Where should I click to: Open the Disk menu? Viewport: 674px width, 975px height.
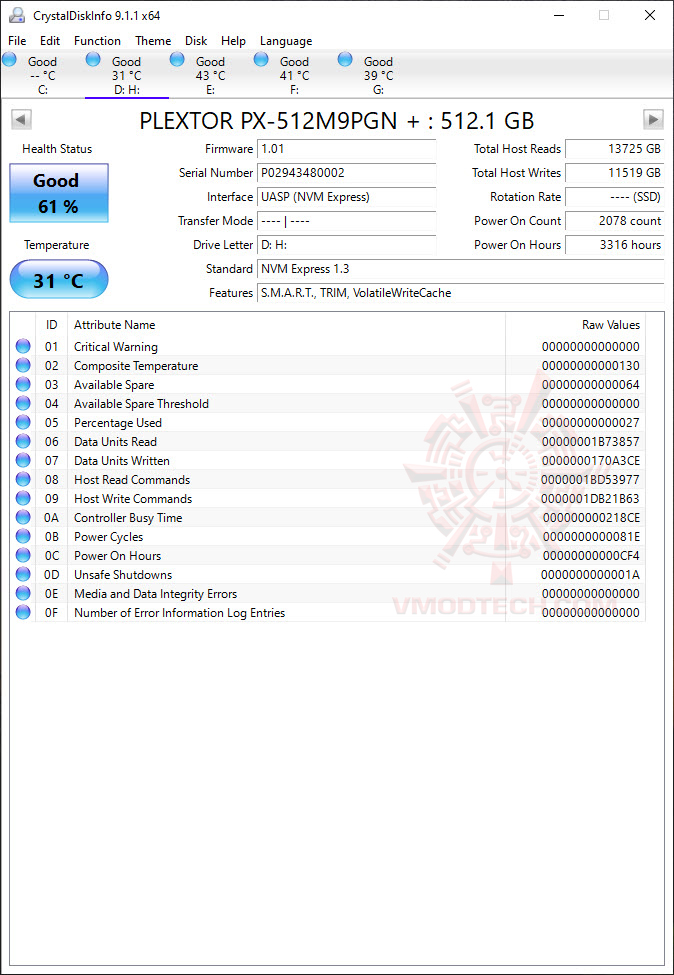coord(196,41)
